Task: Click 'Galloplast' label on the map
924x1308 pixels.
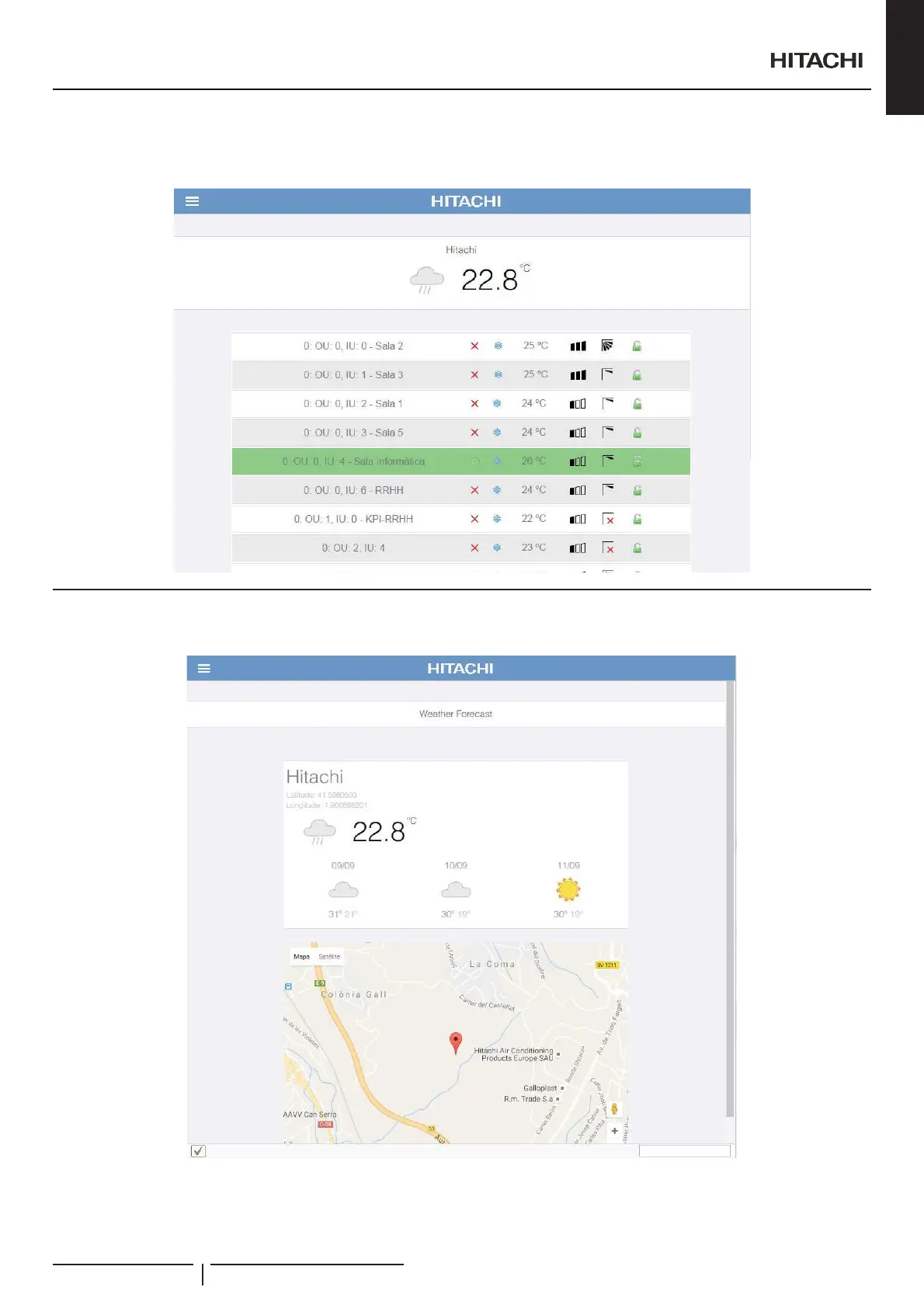Action: click(x=540, y=1088)
